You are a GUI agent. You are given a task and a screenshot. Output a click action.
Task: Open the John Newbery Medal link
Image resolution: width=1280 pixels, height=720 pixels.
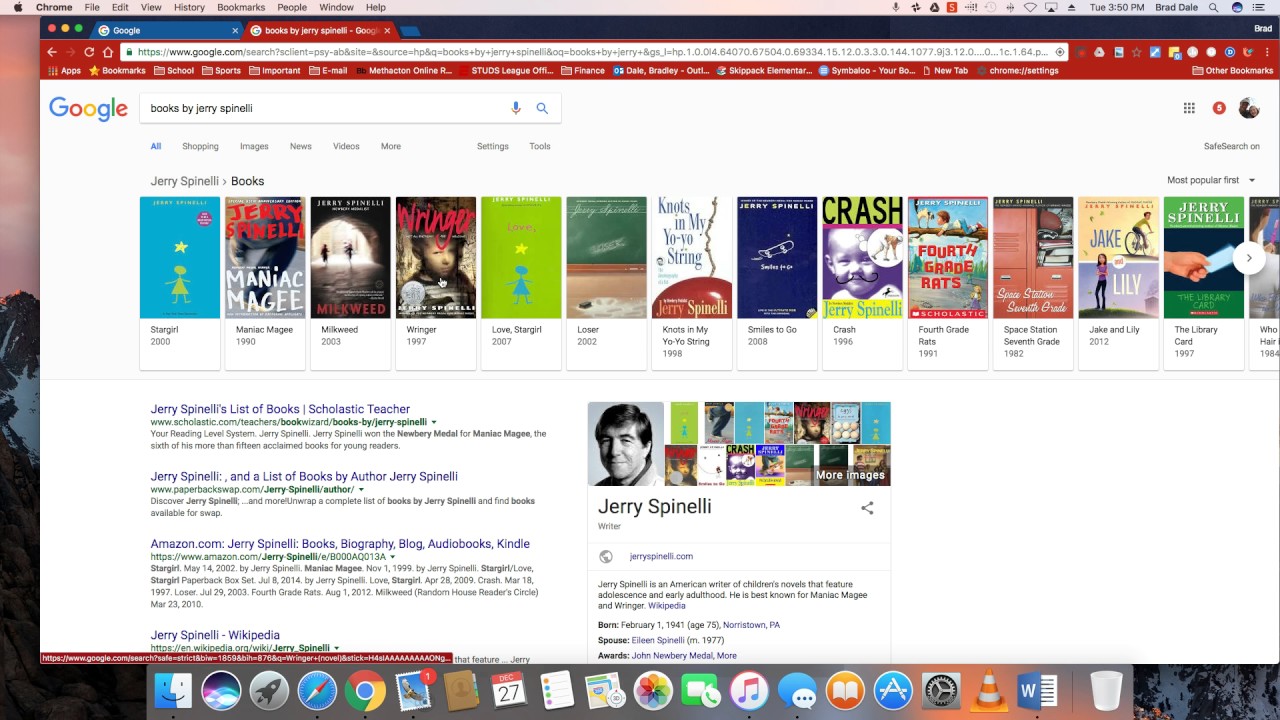pos(672,656)
